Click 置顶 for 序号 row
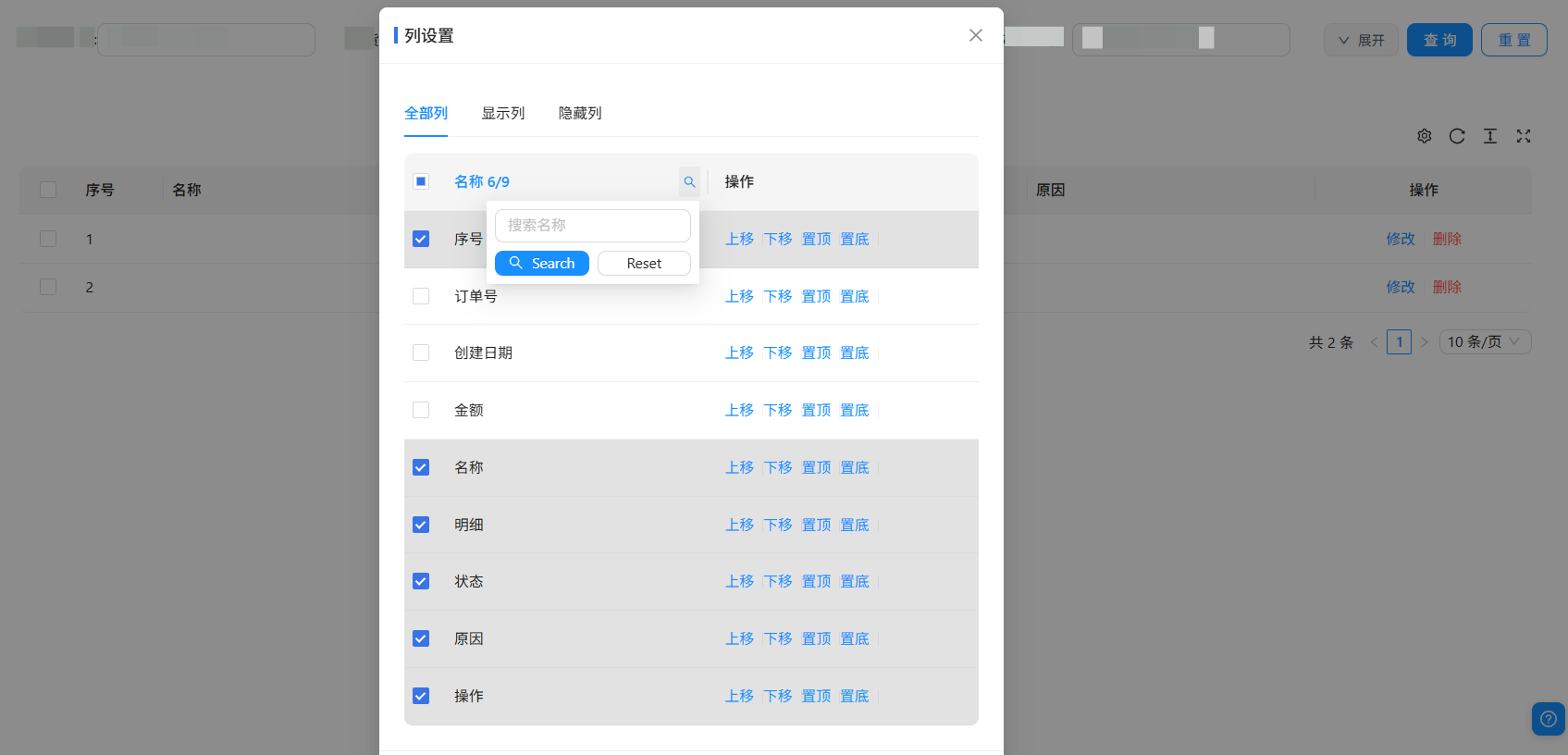This screenshot has height=755, width=1568. tap(816, 239)
